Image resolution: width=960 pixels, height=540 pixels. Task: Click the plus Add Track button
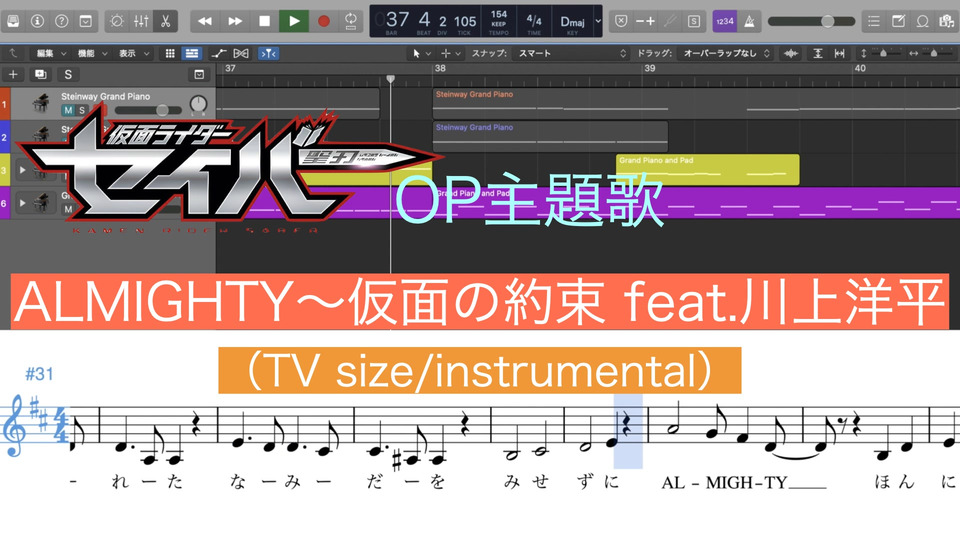[x=13, y=74]
